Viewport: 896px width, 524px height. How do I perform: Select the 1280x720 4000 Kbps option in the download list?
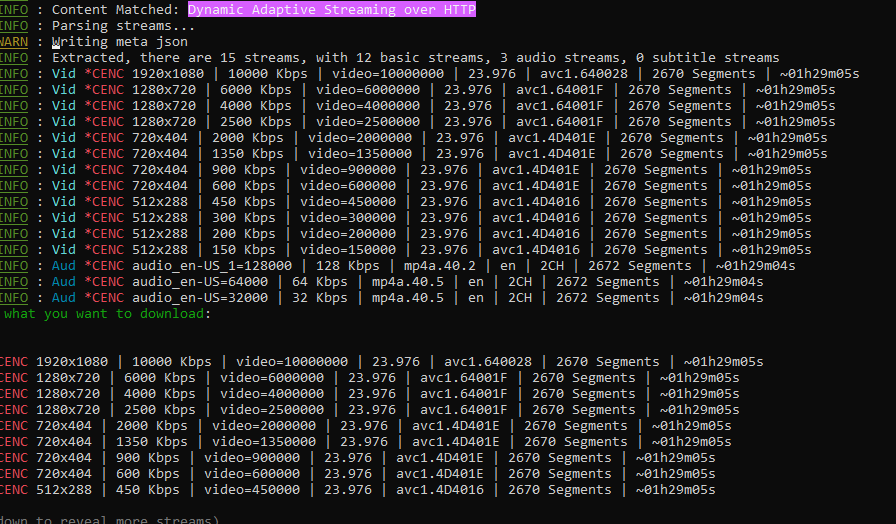(370, 394)
